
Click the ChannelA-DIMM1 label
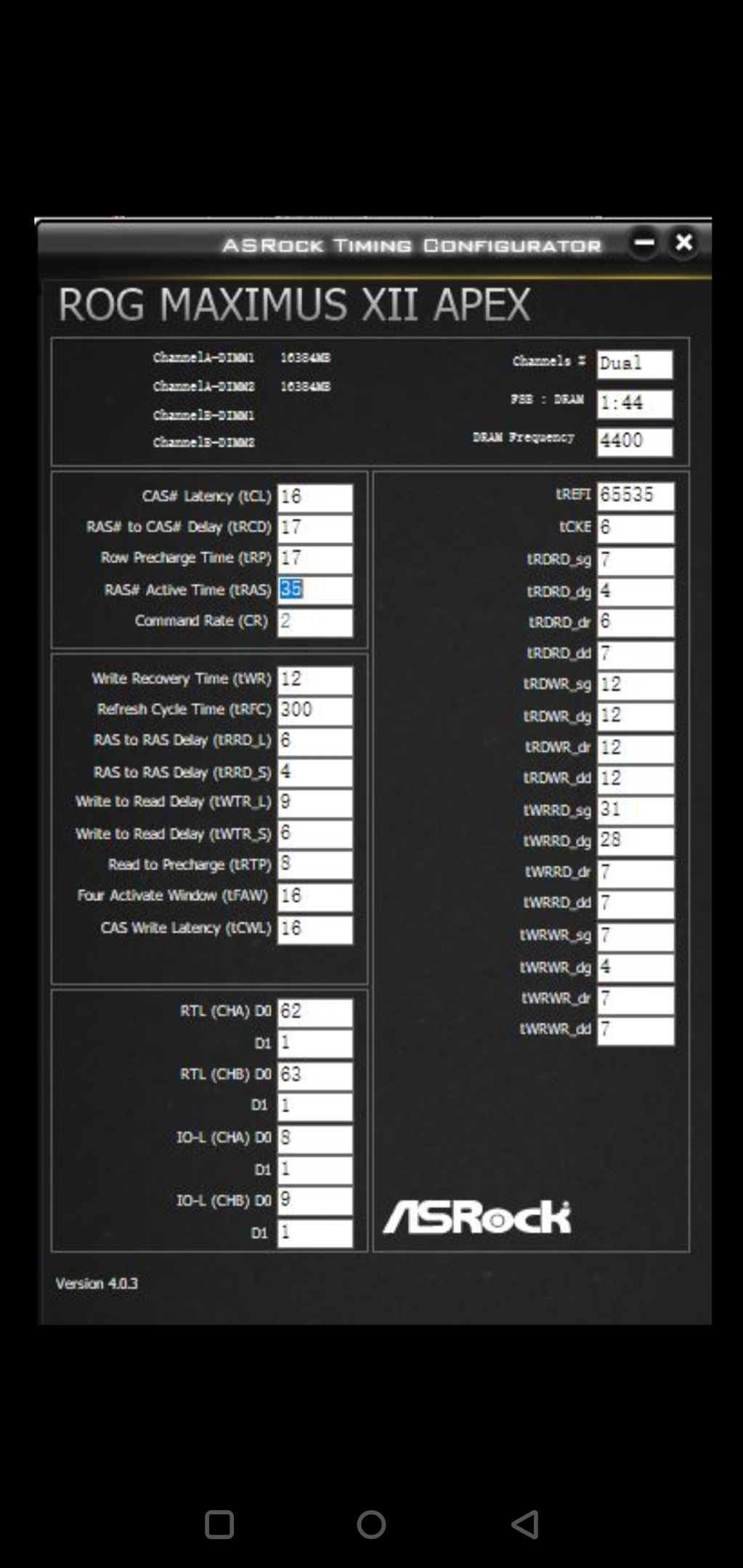pyautogui.click(x=203, y=358)
